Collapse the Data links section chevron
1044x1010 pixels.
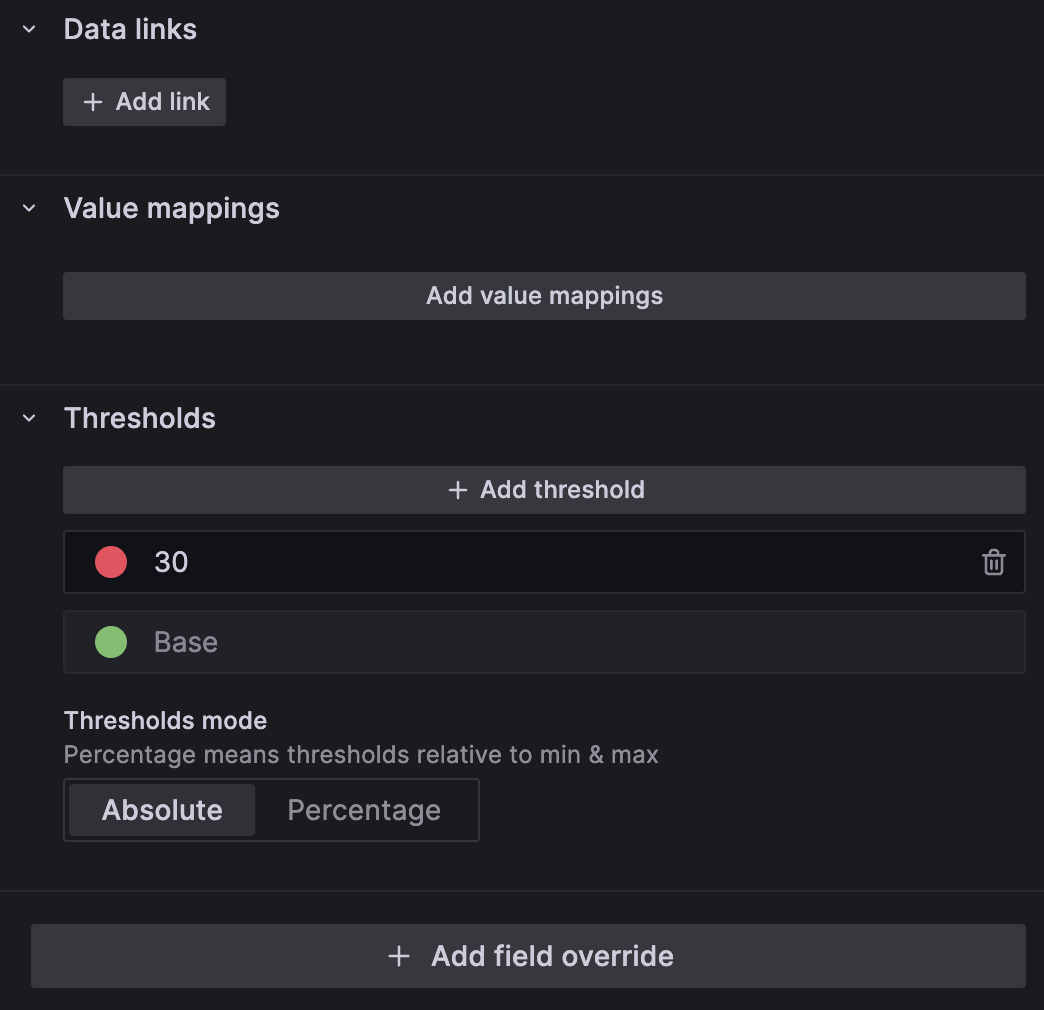click(29, 29)
